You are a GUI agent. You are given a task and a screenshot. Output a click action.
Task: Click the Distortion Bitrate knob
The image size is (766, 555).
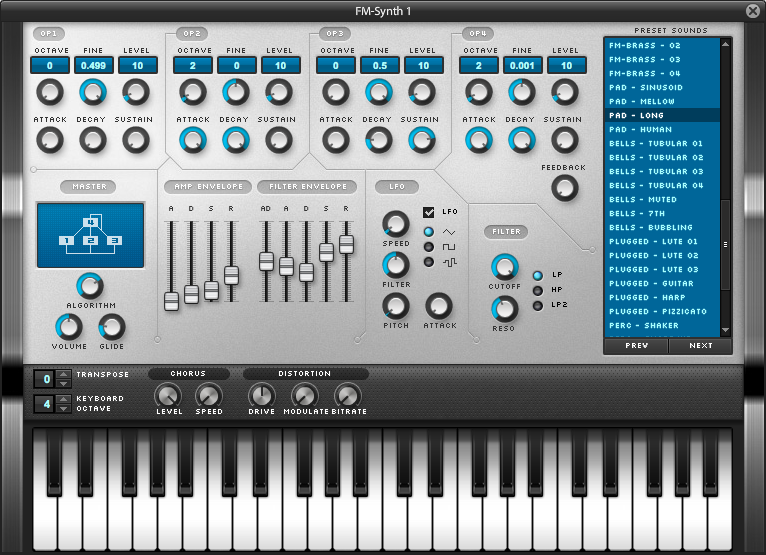click(x=348, y=396)
